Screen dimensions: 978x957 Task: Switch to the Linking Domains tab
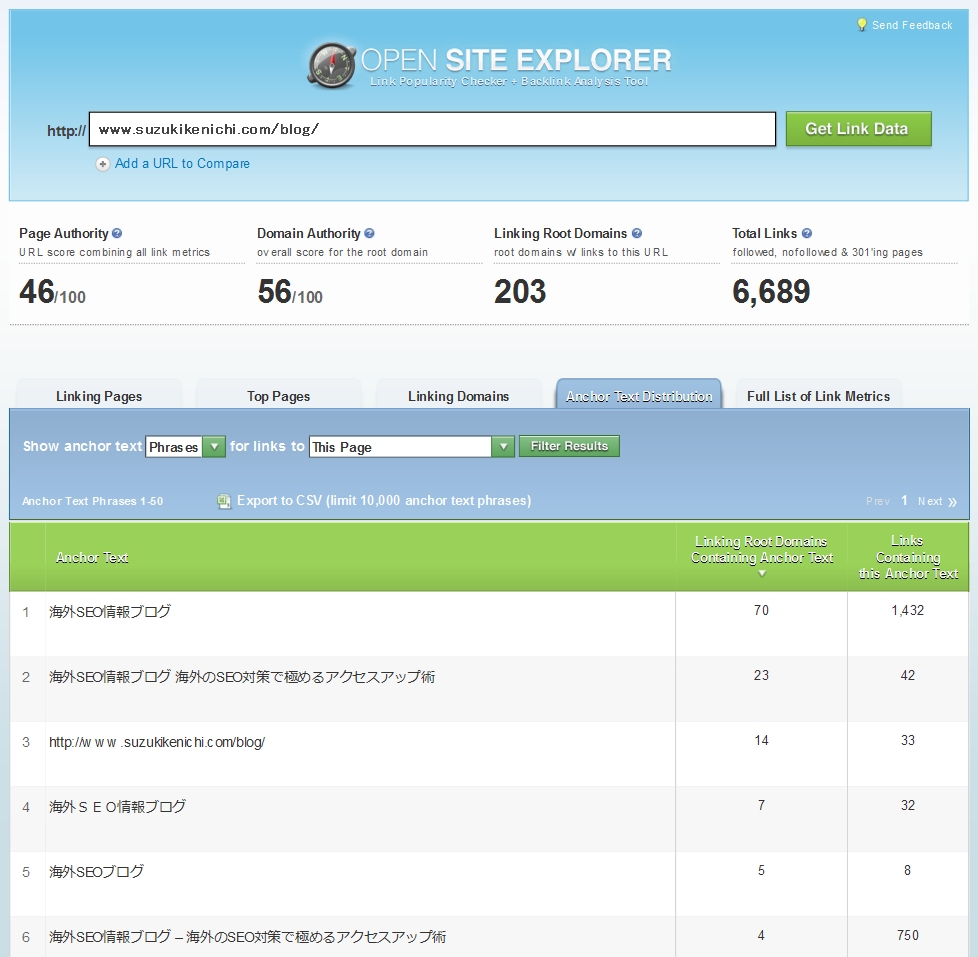pos(458,394)
